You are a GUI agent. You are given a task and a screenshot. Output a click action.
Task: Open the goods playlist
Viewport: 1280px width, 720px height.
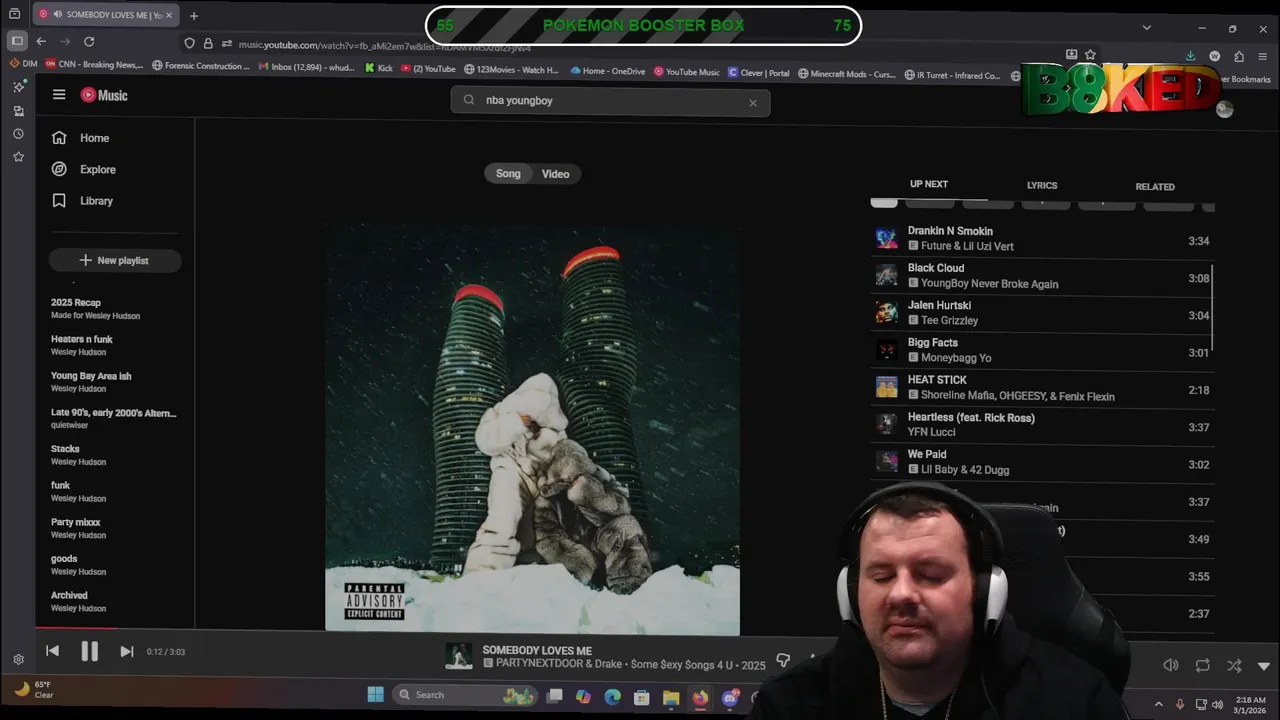click(78, 565)
